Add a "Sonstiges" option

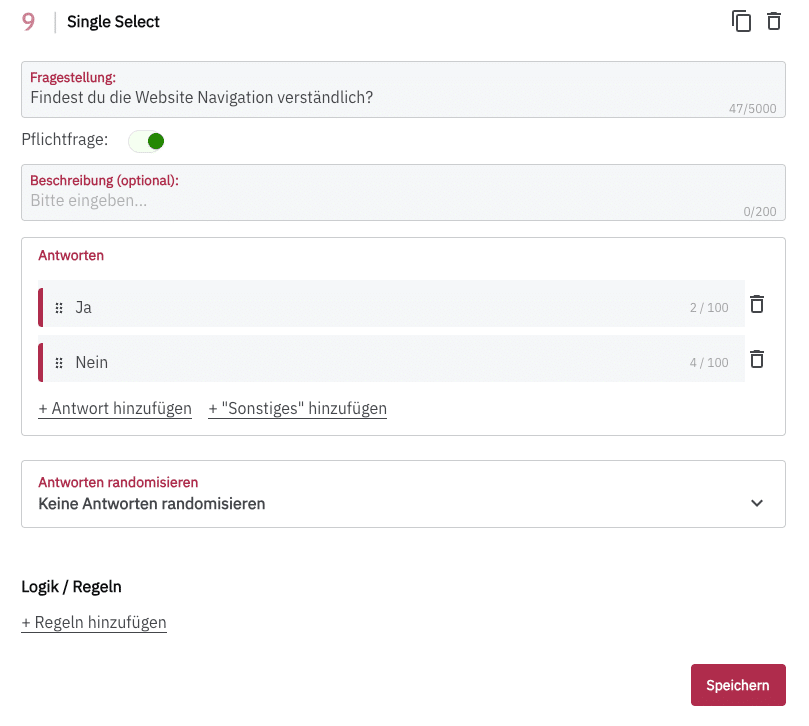(297, 408)
